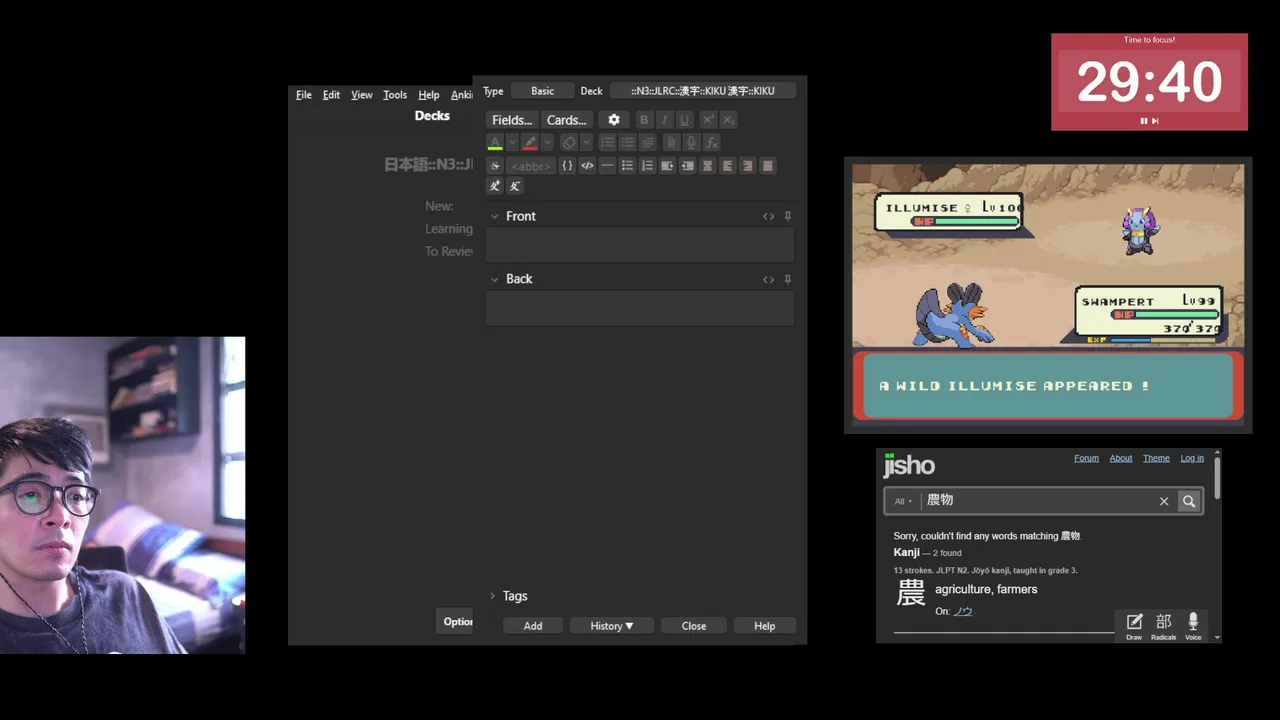The width and height of the screenshot is (1280, 720).
Task: Open the View menu in Anki
Action: (x=362, y=95)
